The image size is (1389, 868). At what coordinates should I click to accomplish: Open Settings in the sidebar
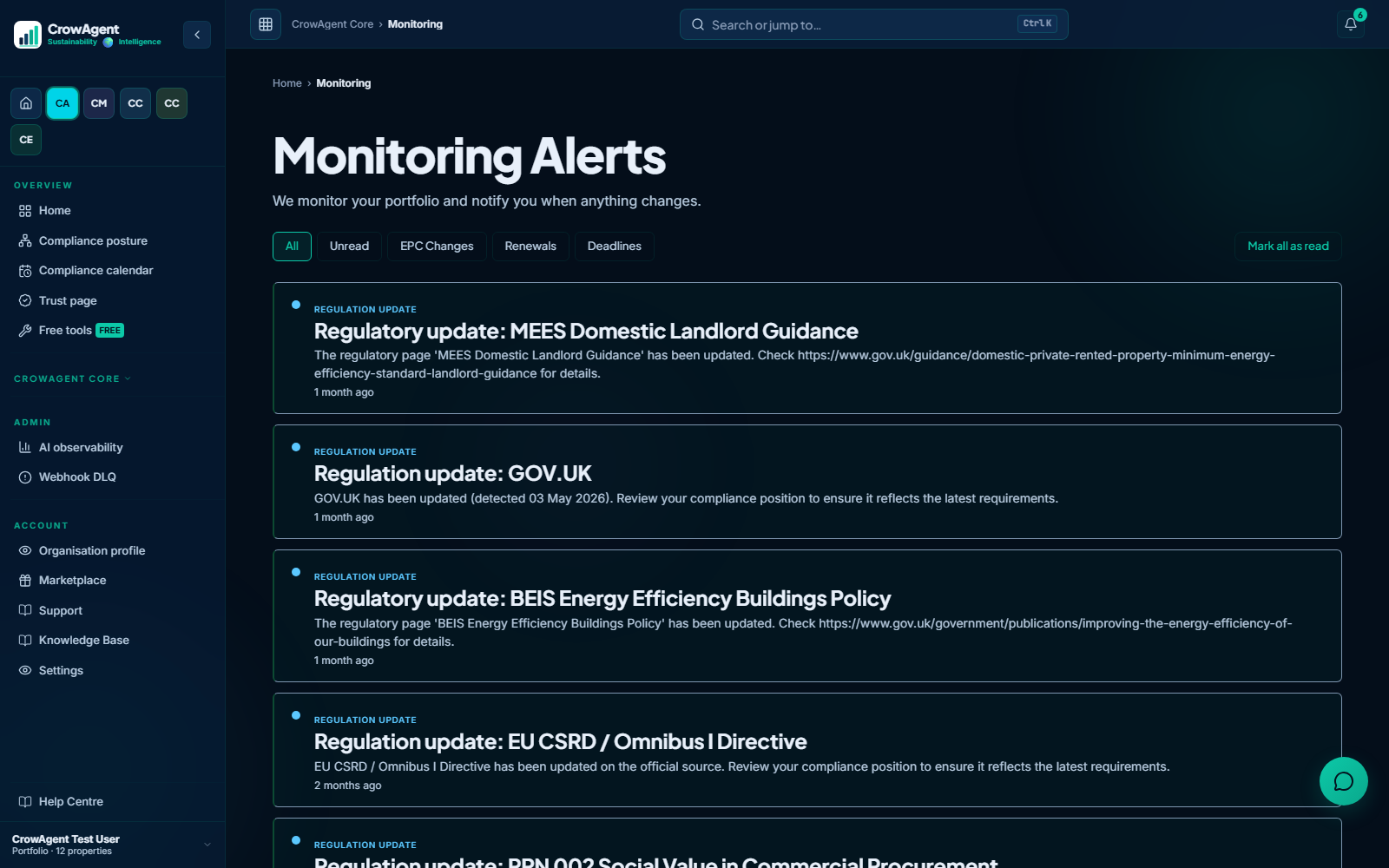[x=113, y=670]
